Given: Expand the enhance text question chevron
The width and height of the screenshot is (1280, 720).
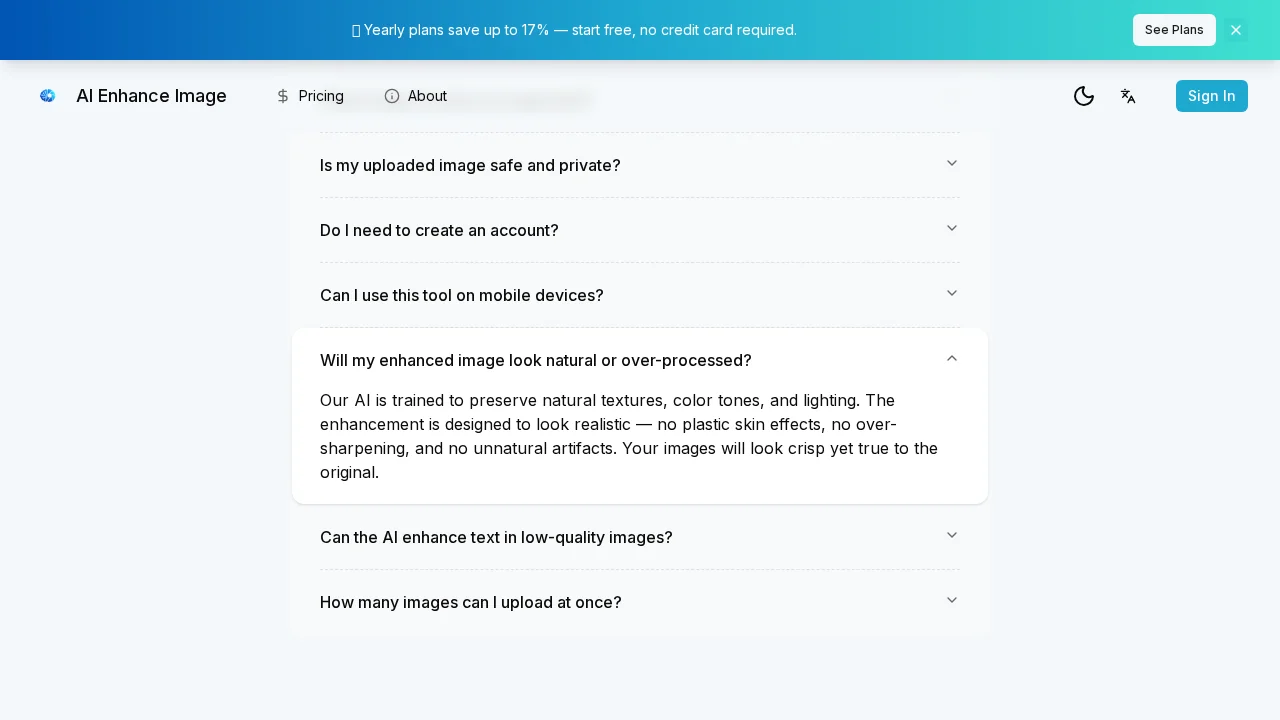Looking at the screenshot, I should point(952,535).
